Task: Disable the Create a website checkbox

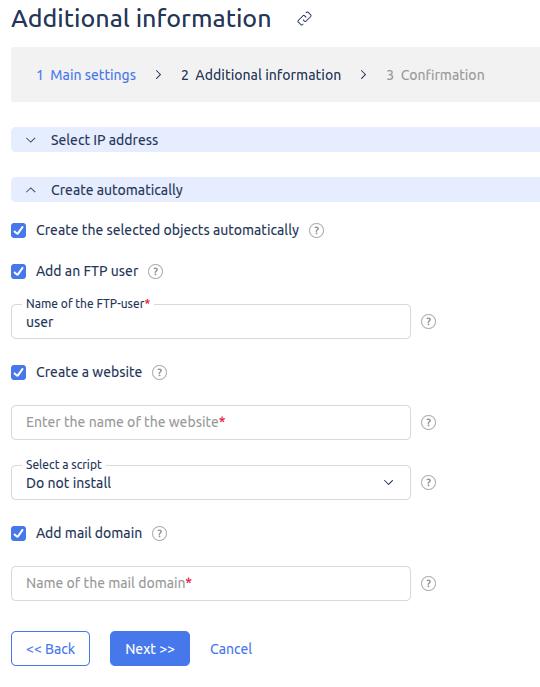Action: [18, 372]
